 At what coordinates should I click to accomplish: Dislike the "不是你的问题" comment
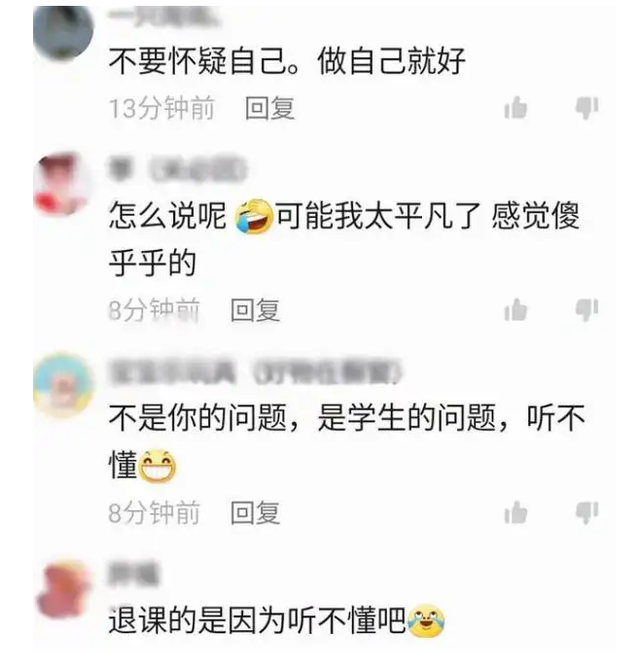tap(587, 512)
